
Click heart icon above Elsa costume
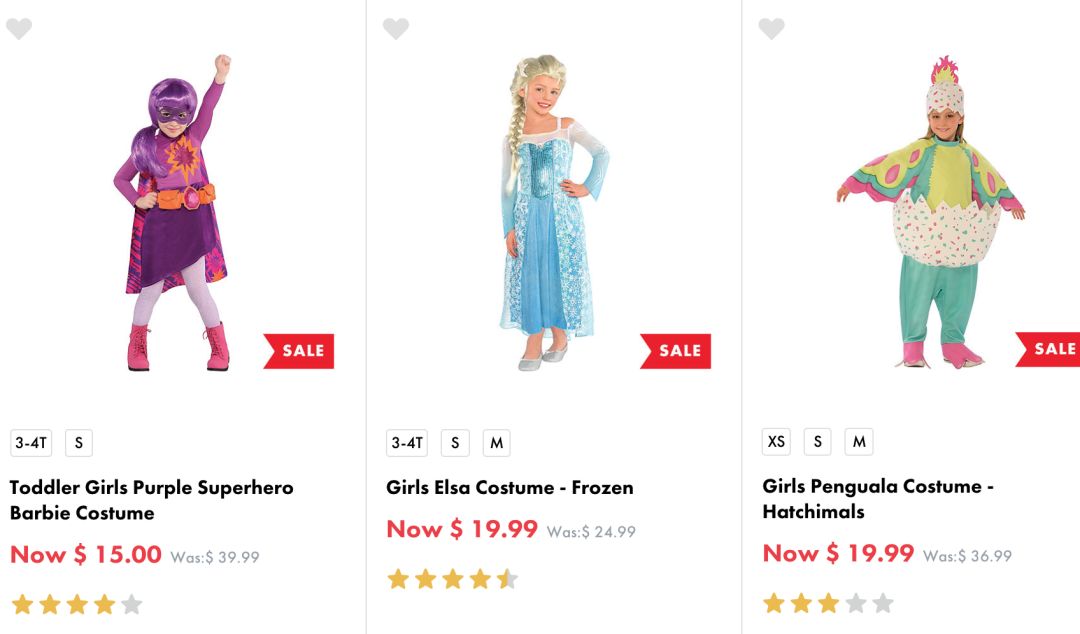[396, 29]
